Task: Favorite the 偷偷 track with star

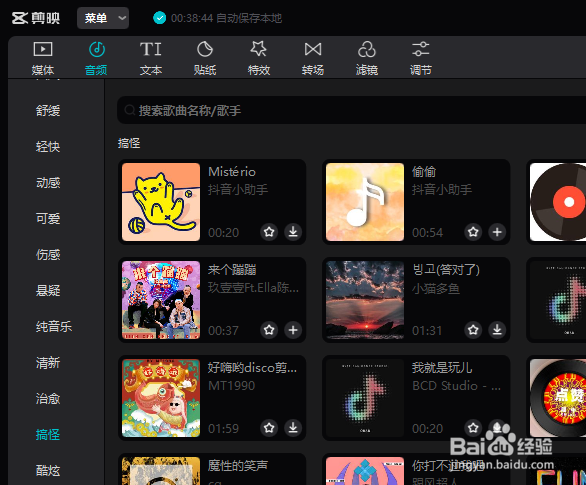Action: (x=473, y=232)
